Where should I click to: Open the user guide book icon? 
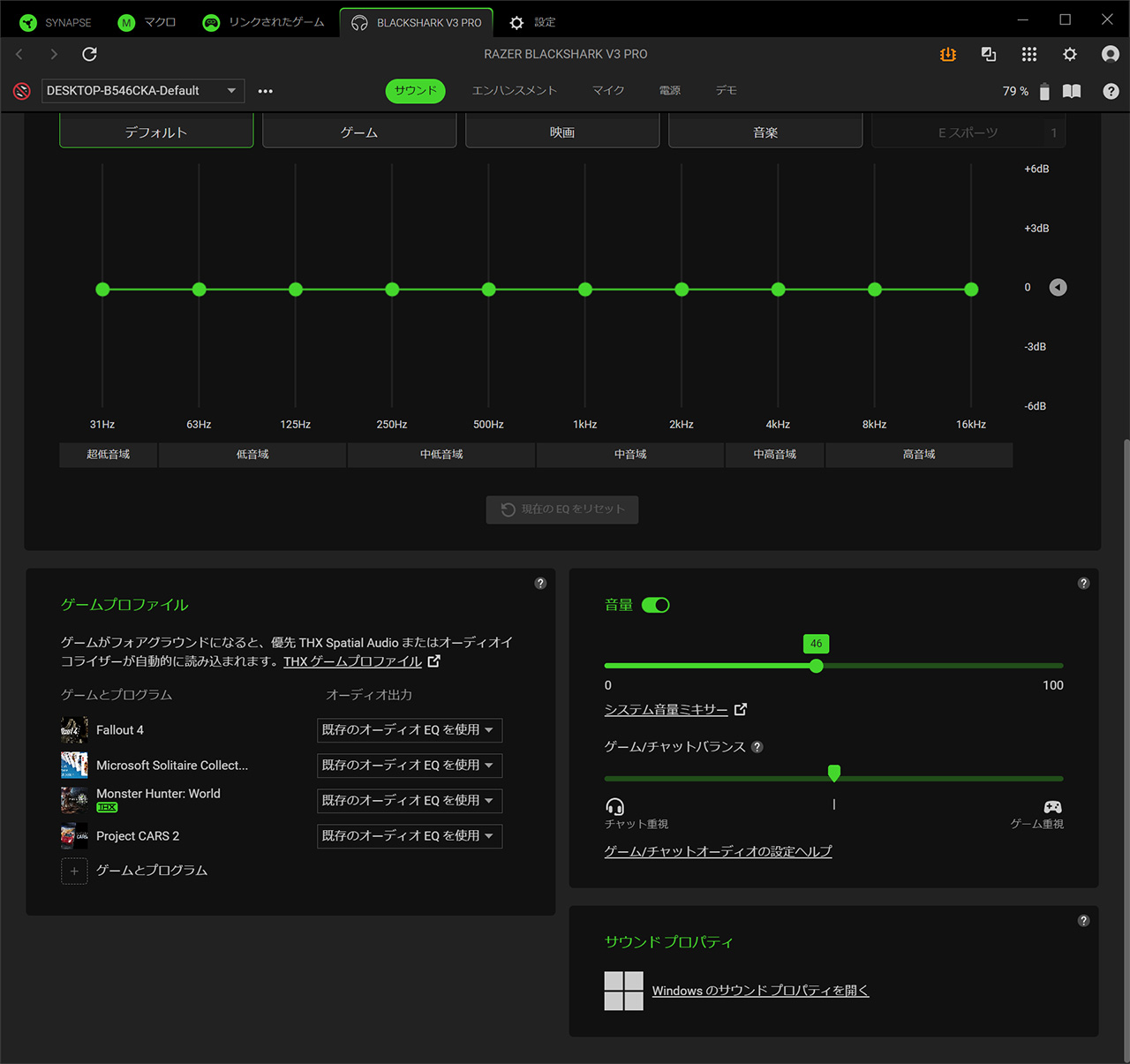pos(1072,91)
